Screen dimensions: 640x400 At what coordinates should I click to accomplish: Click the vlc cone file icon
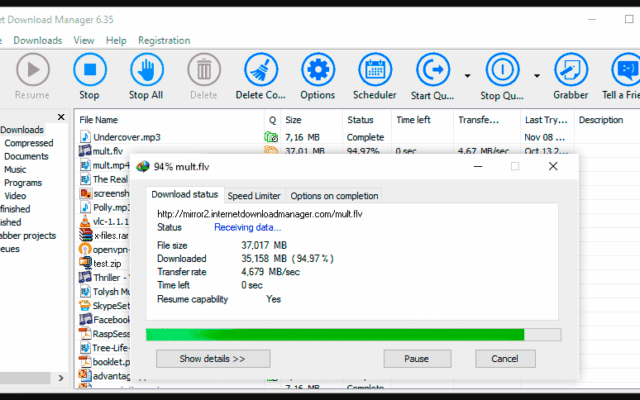(85, 221)
